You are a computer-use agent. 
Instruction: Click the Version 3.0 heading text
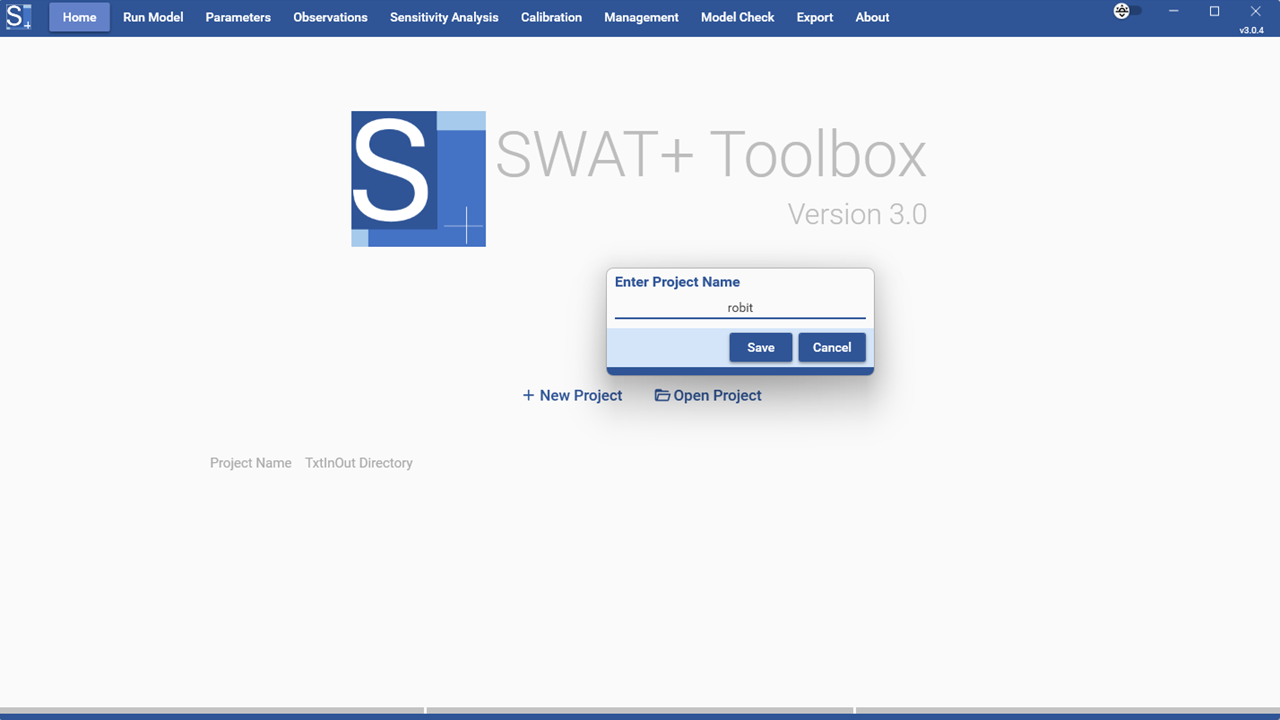(x=857, y=214)
